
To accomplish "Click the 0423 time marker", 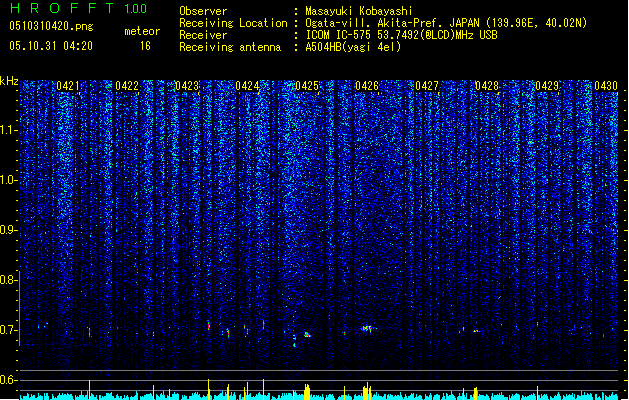I will click(187, 86).
